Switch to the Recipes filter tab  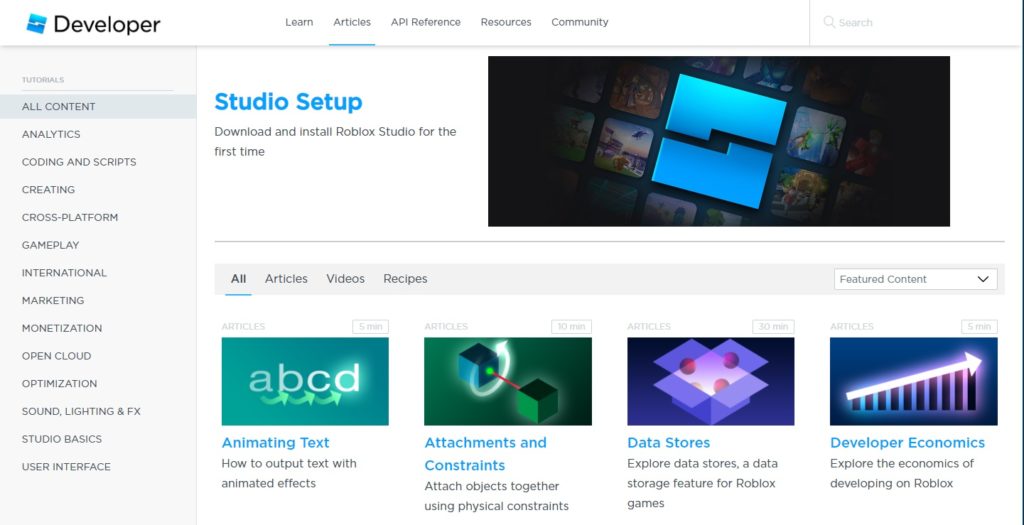(x=405, y=279)
